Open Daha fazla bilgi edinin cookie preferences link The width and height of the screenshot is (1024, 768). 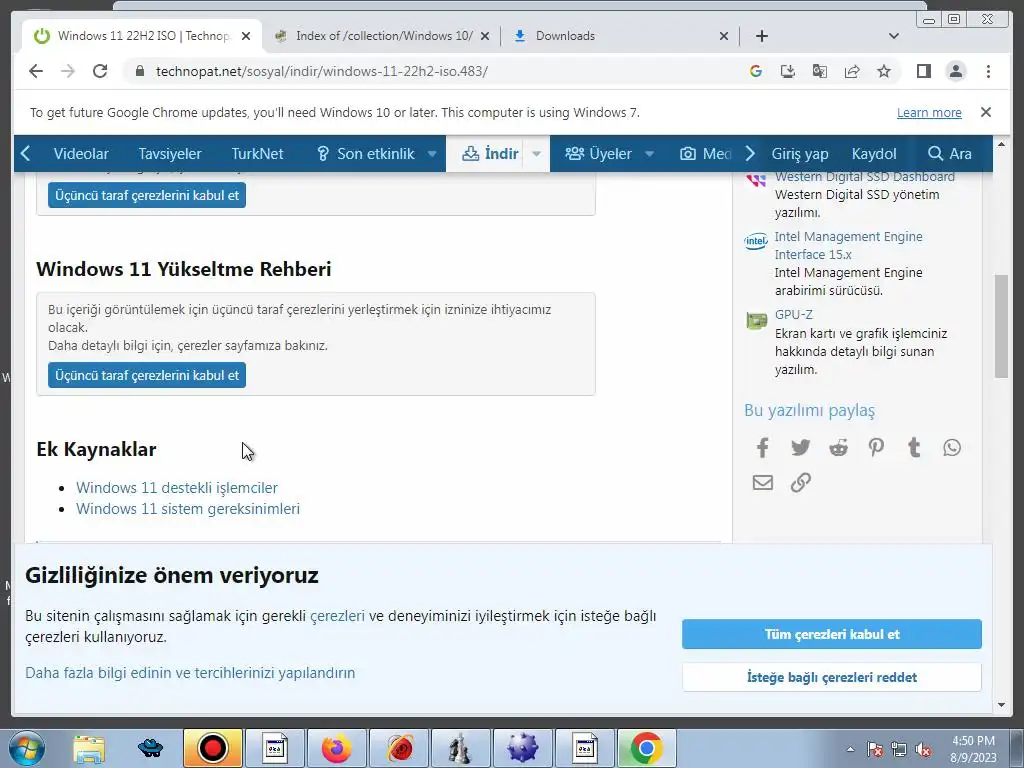pyautogui.click(x=190, y=673)
